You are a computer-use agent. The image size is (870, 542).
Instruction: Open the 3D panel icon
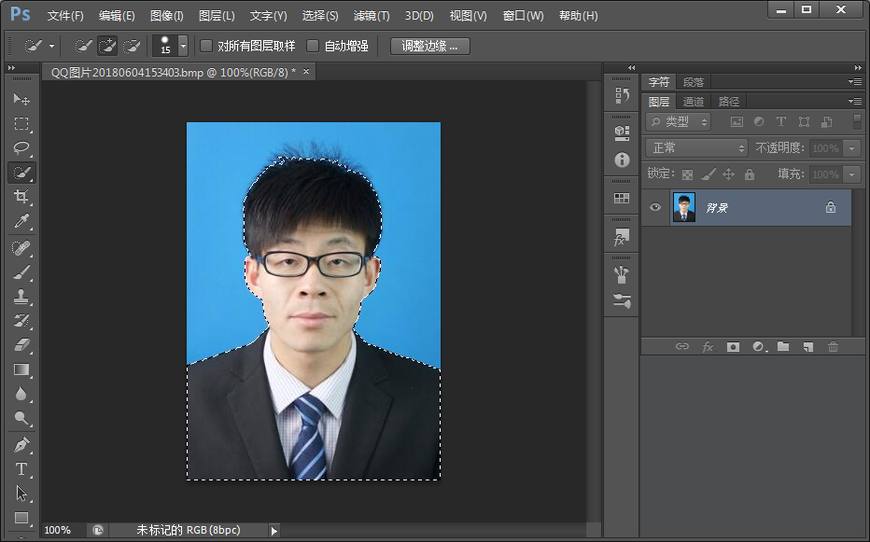pos(621,133)
